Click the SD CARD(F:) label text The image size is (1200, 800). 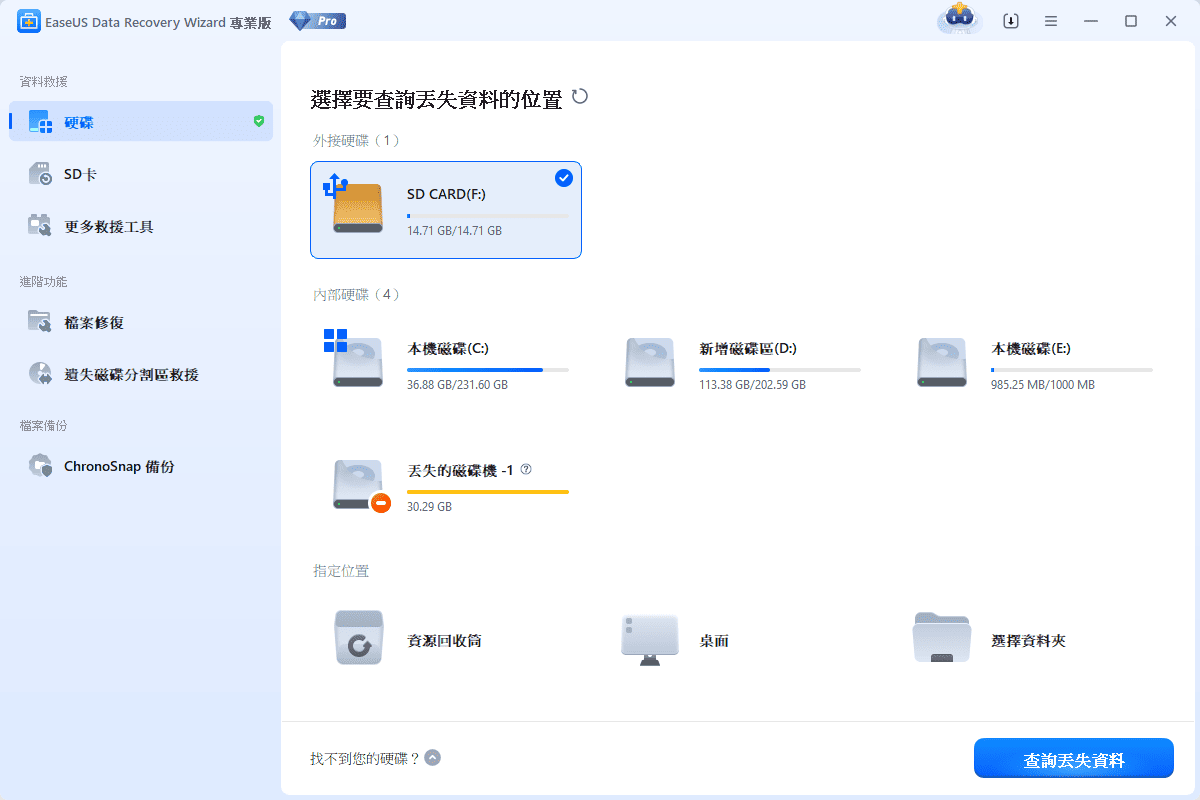pyautogui.click(x=446, y=194)
